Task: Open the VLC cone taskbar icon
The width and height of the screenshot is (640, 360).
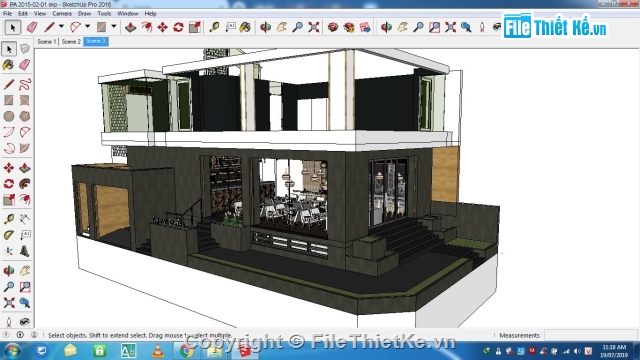Action: (x=158, y=351)
